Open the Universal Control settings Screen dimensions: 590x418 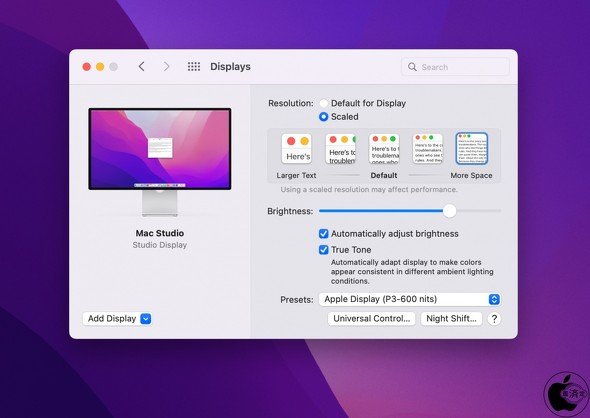point(371,319)
